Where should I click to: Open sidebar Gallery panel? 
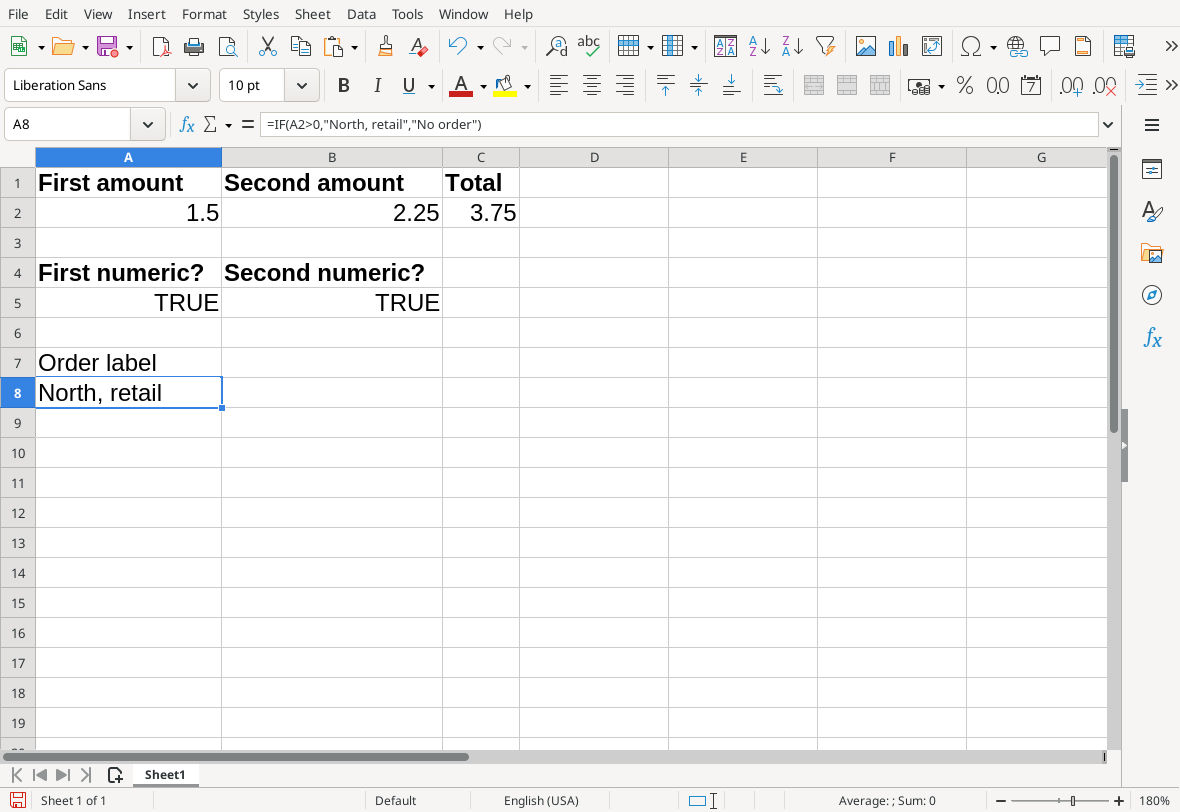(1151, 253)
